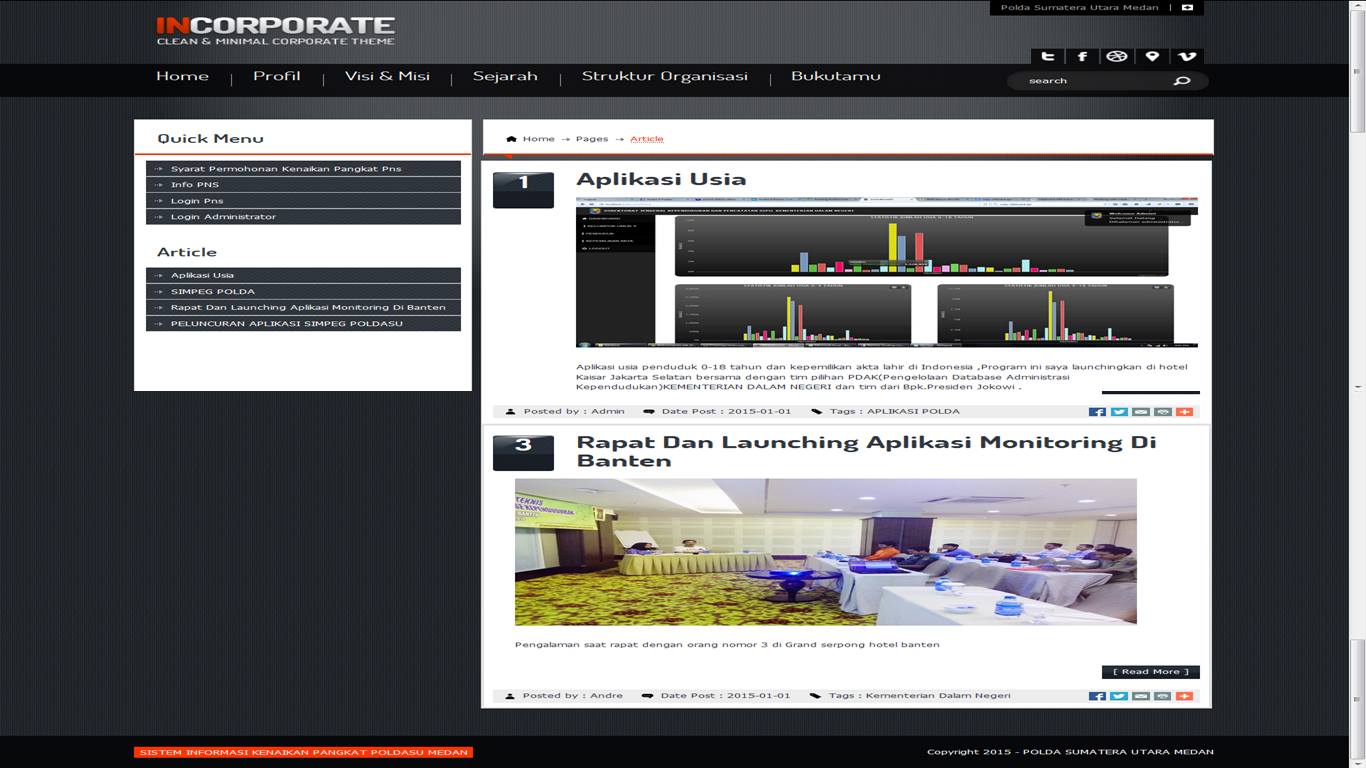Open the Twitter icon in the header
Viewport: 1366px width, 768px height.
click(1047, 57)
